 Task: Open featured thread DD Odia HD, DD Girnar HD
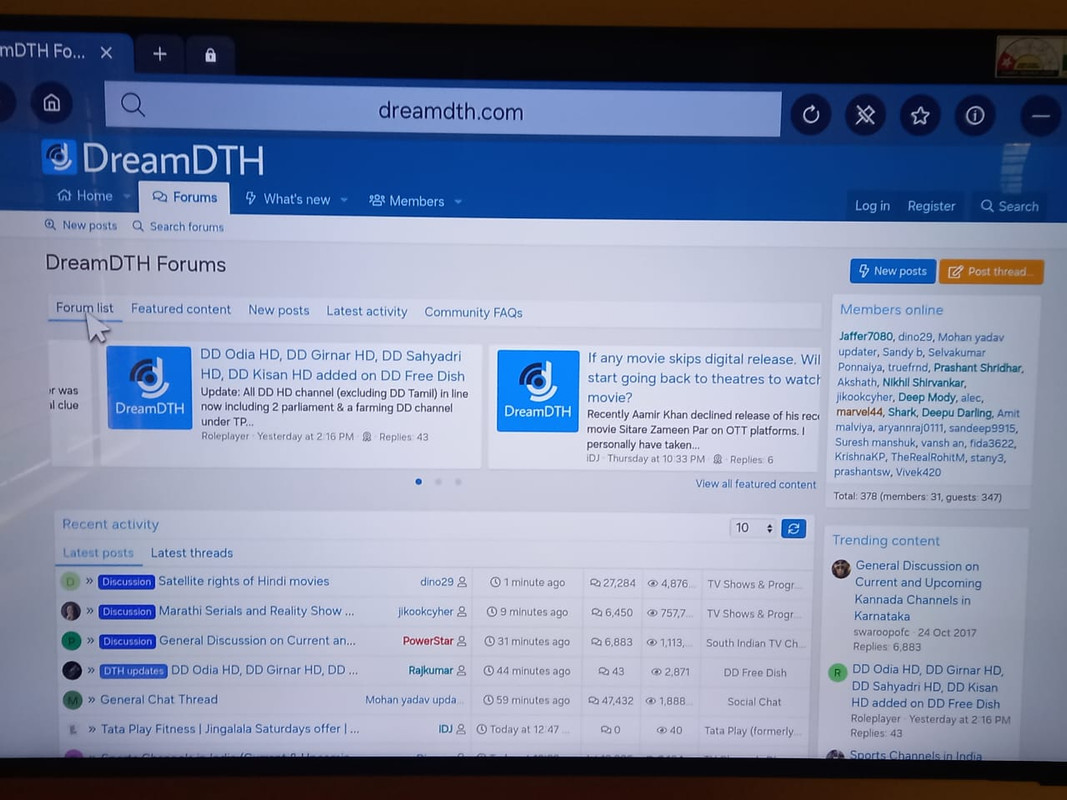(332, 365)
